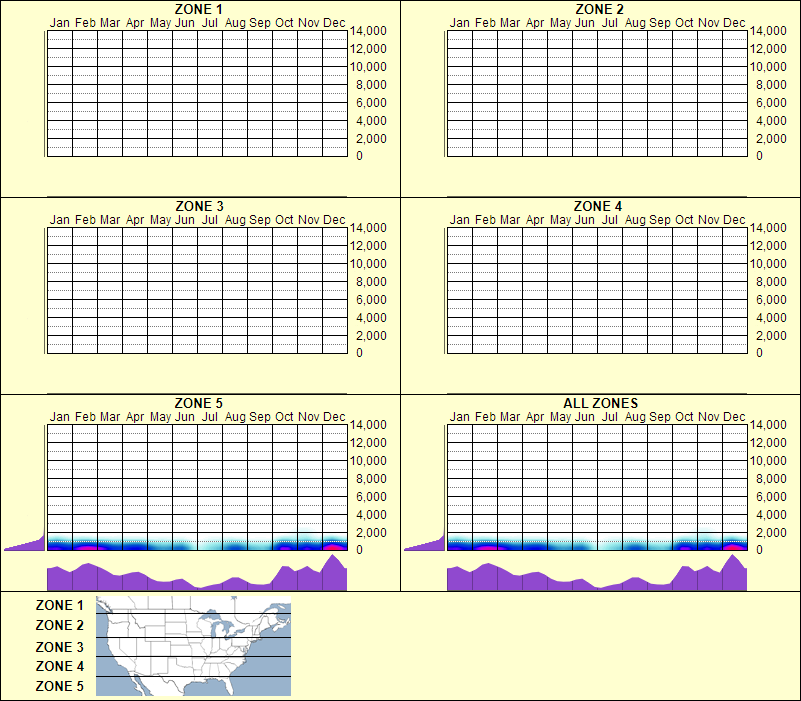The image size is (801, 701).
Task: Click the US zone map in the legend
Action: (192, 645)
